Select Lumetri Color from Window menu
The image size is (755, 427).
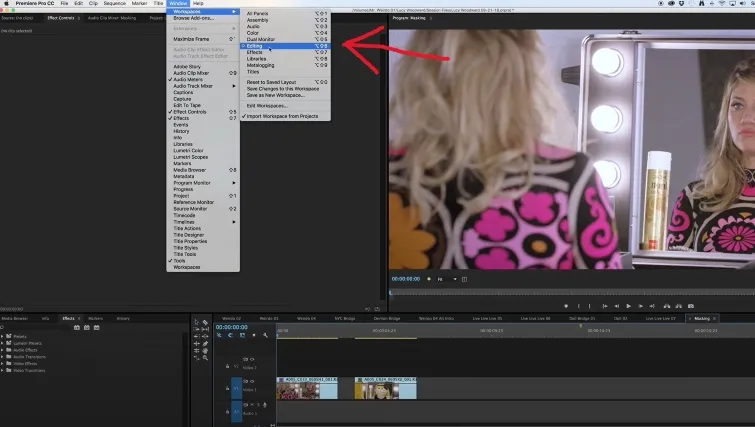coord(203,150)
